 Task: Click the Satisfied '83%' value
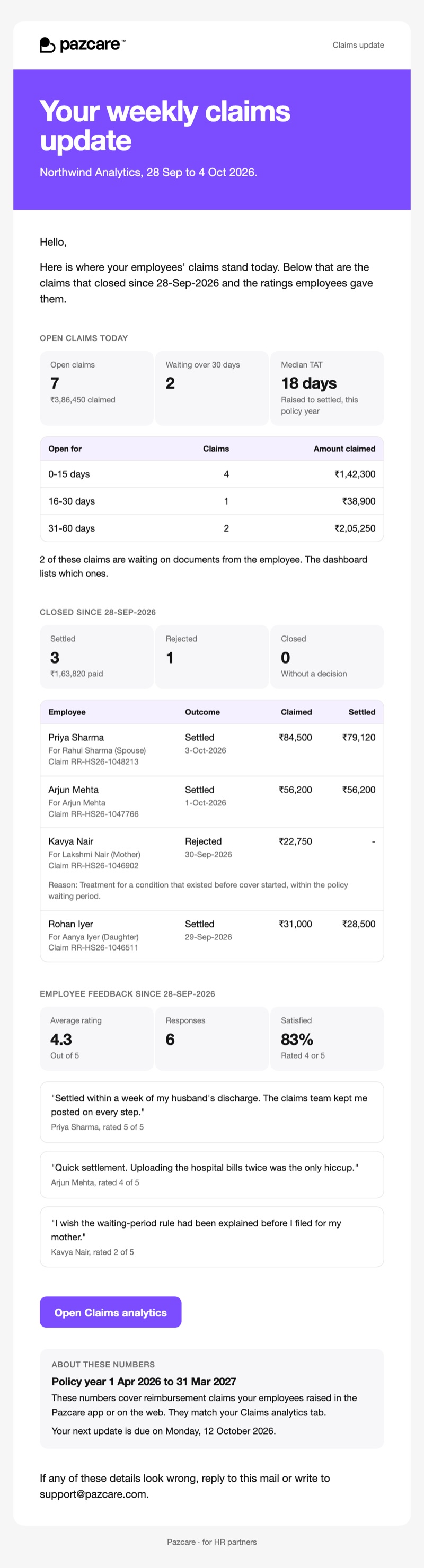pyautogui.click(x=297, y=1039)
